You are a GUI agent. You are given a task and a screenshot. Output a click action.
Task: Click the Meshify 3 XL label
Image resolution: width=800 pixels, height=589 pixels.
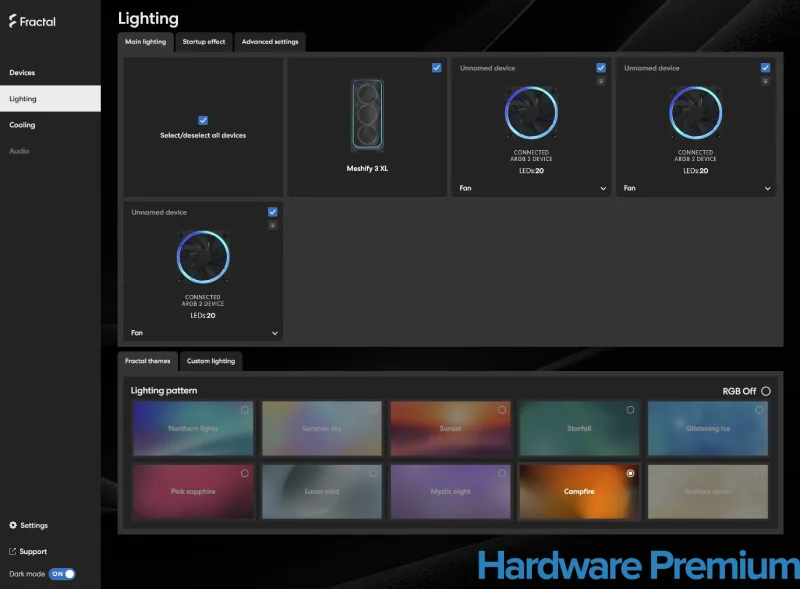367,168
